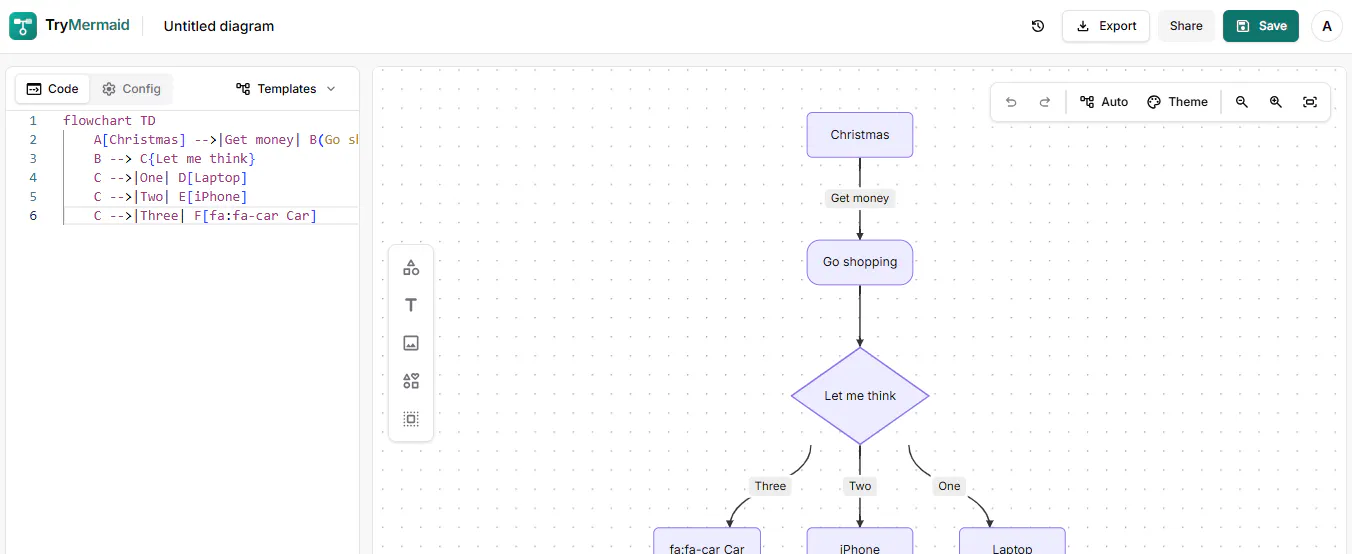1352x554 pixels.
Task: Open version history clock icon
Action: (1038, 26)
